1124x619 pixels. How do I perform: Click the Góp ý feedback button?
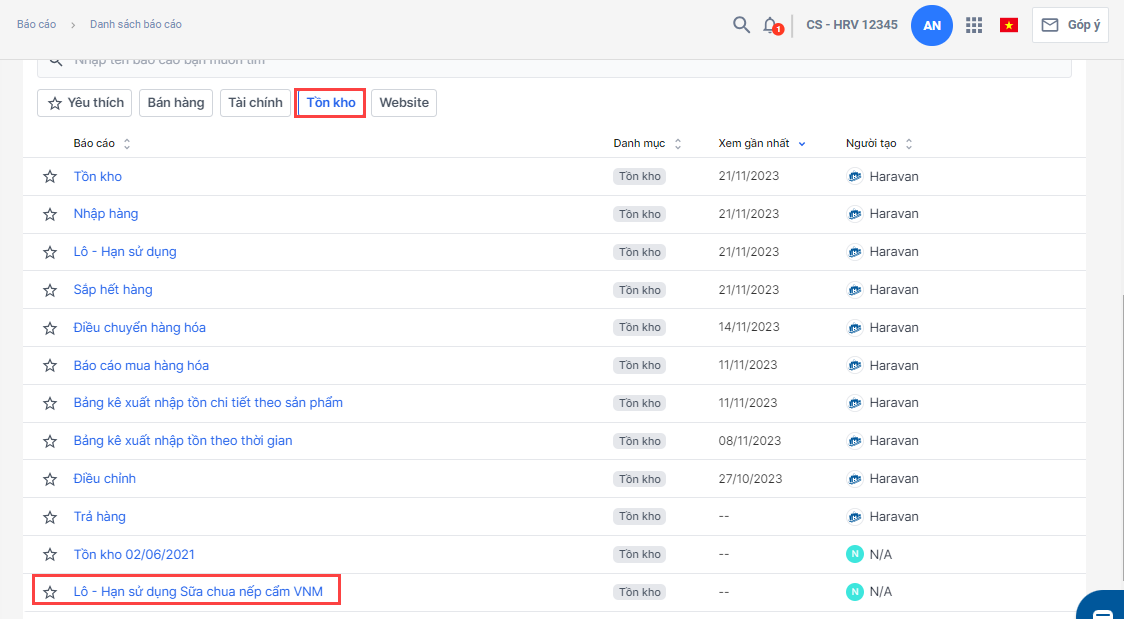click(1070, 25)
